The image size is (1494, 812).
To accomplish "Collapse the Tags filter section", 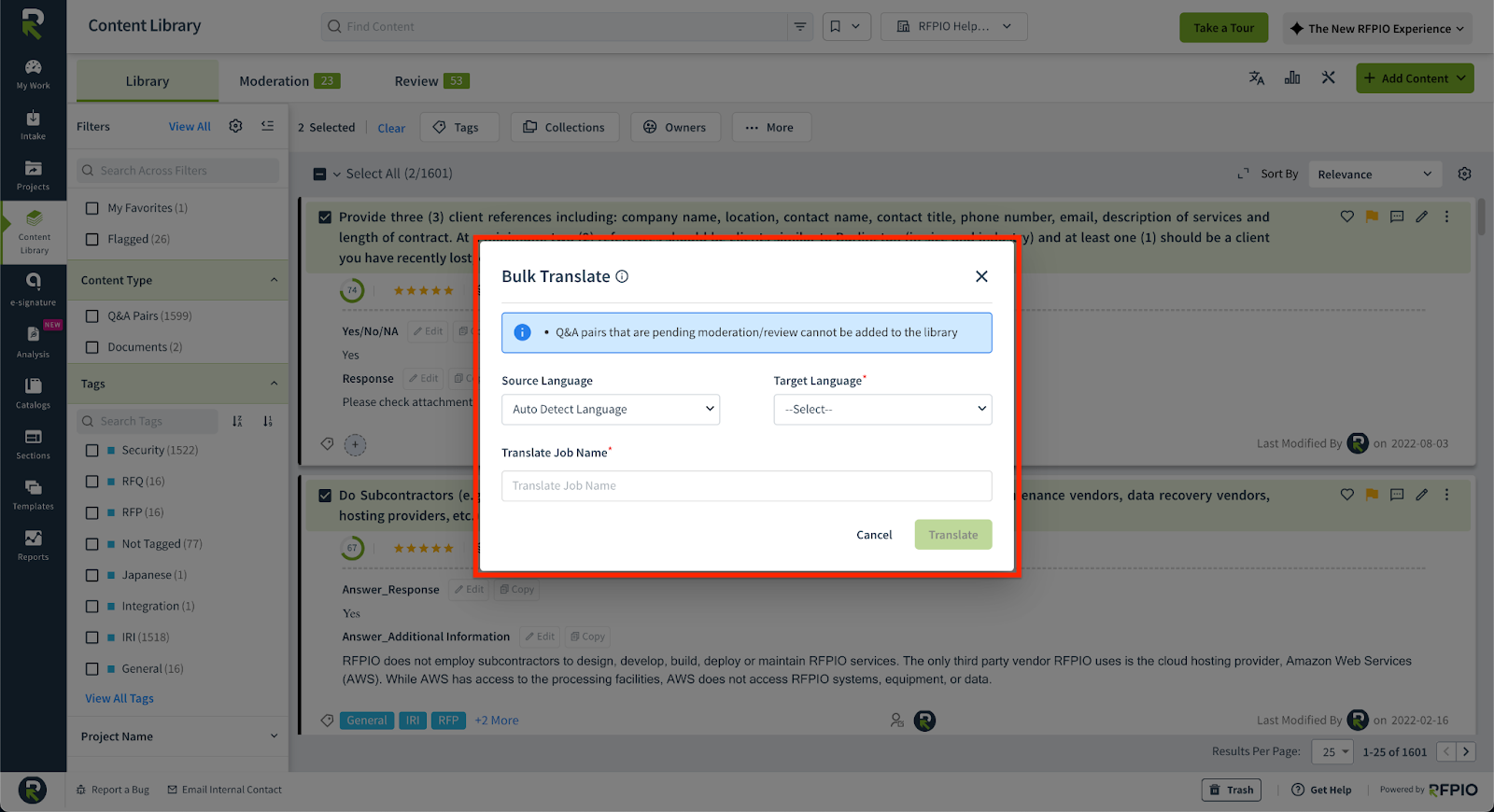I will pyautogui.click(x=274, y=384).
